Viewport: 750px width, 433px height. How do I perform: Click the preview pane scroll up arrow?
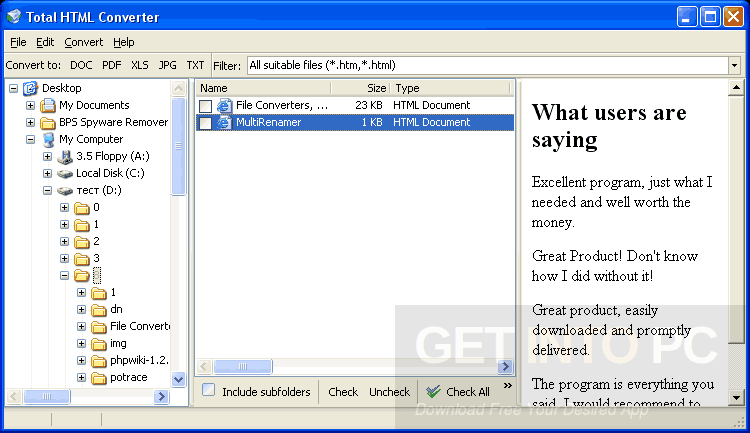point(736,88)
